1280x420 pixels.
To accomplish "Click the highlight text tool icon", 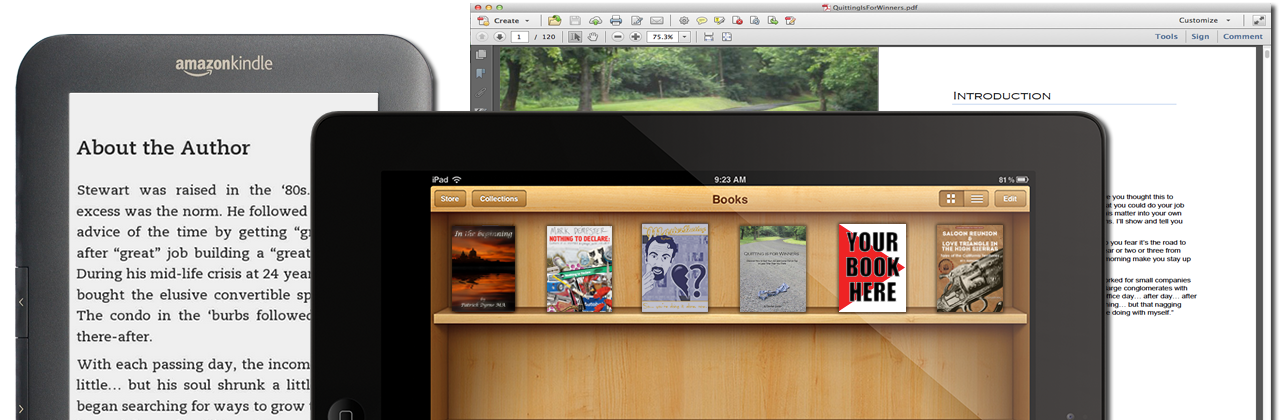I will coord(719,20).
